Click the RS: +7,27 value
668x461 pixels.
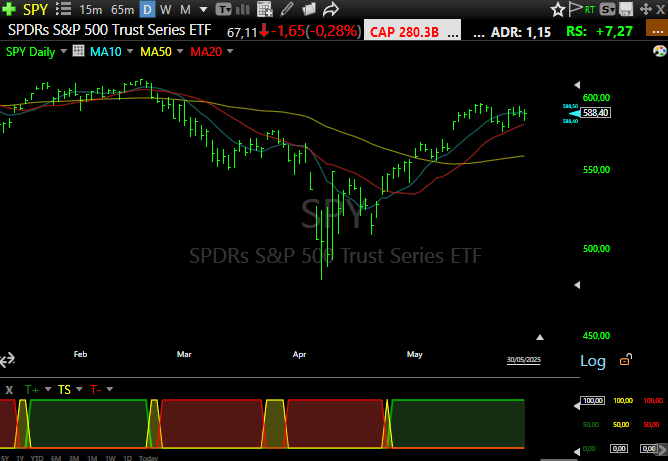tap(599, 31)
